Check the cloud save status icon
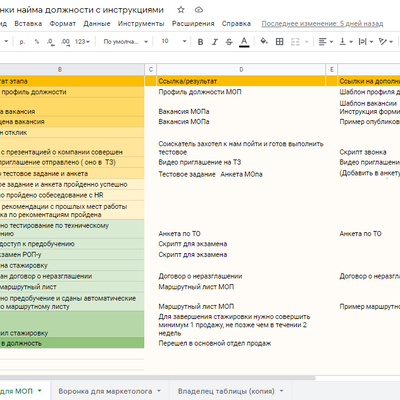The width and height of the screenshot is (400, 400). click(x=199, y=10)
